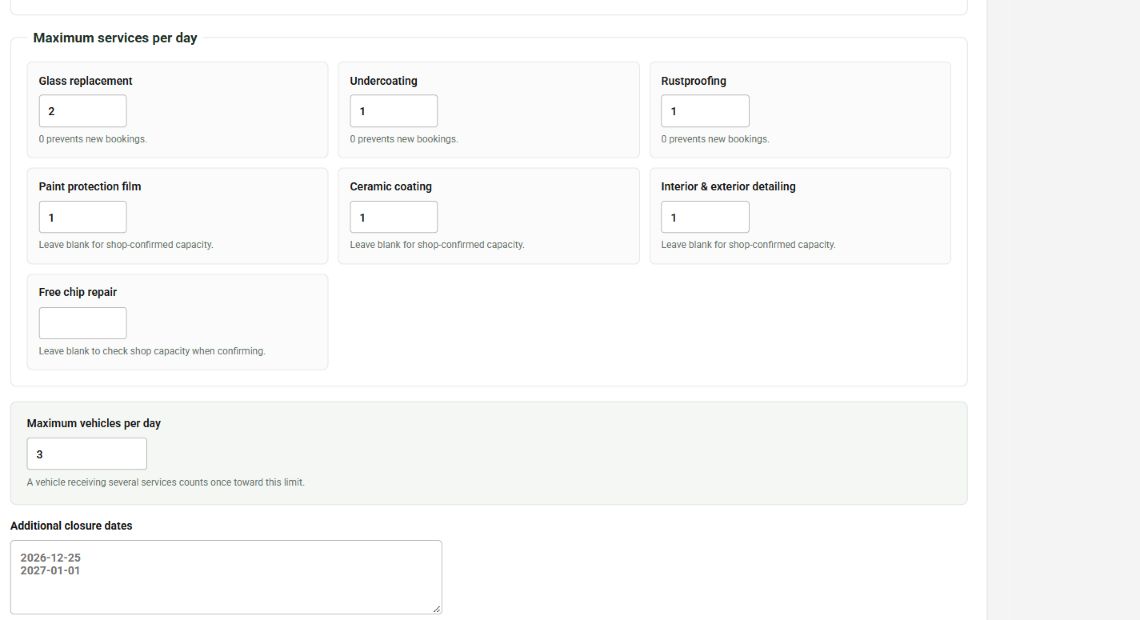This screenshot has width=1140, height=620.
Task: Select the Paint protection film capacity field
Action: (82, 217)
